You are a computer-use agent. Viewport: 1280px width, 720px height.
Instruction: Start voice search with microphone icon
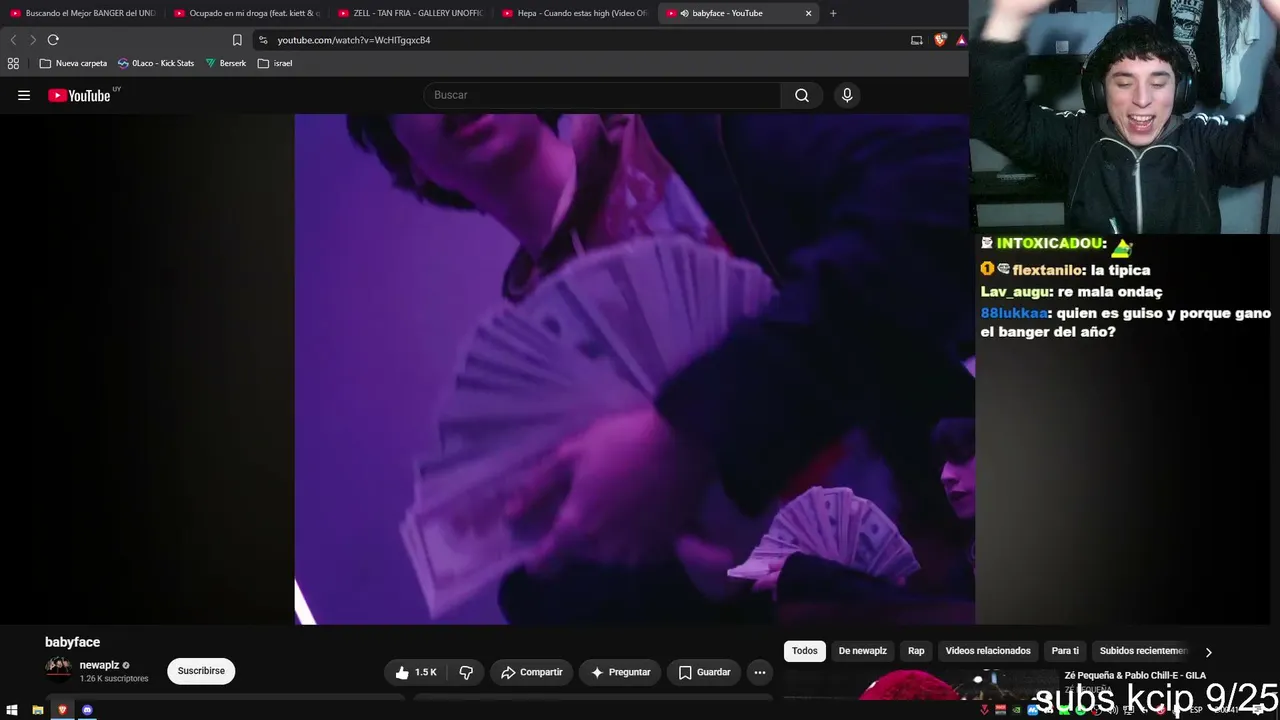pos(847,95)
